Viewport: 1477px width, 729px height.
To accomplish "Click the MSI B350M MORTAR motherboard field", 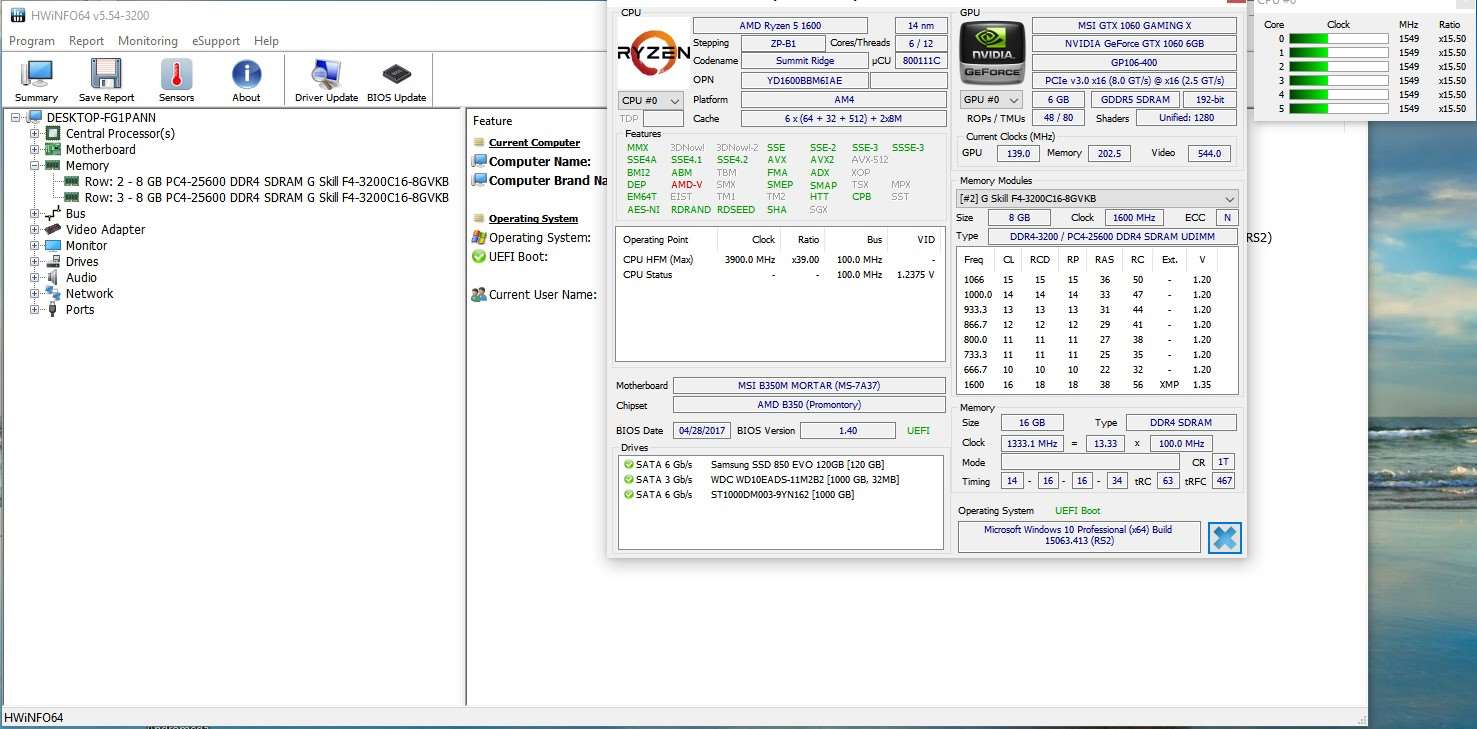I will [x=809, y=385].
